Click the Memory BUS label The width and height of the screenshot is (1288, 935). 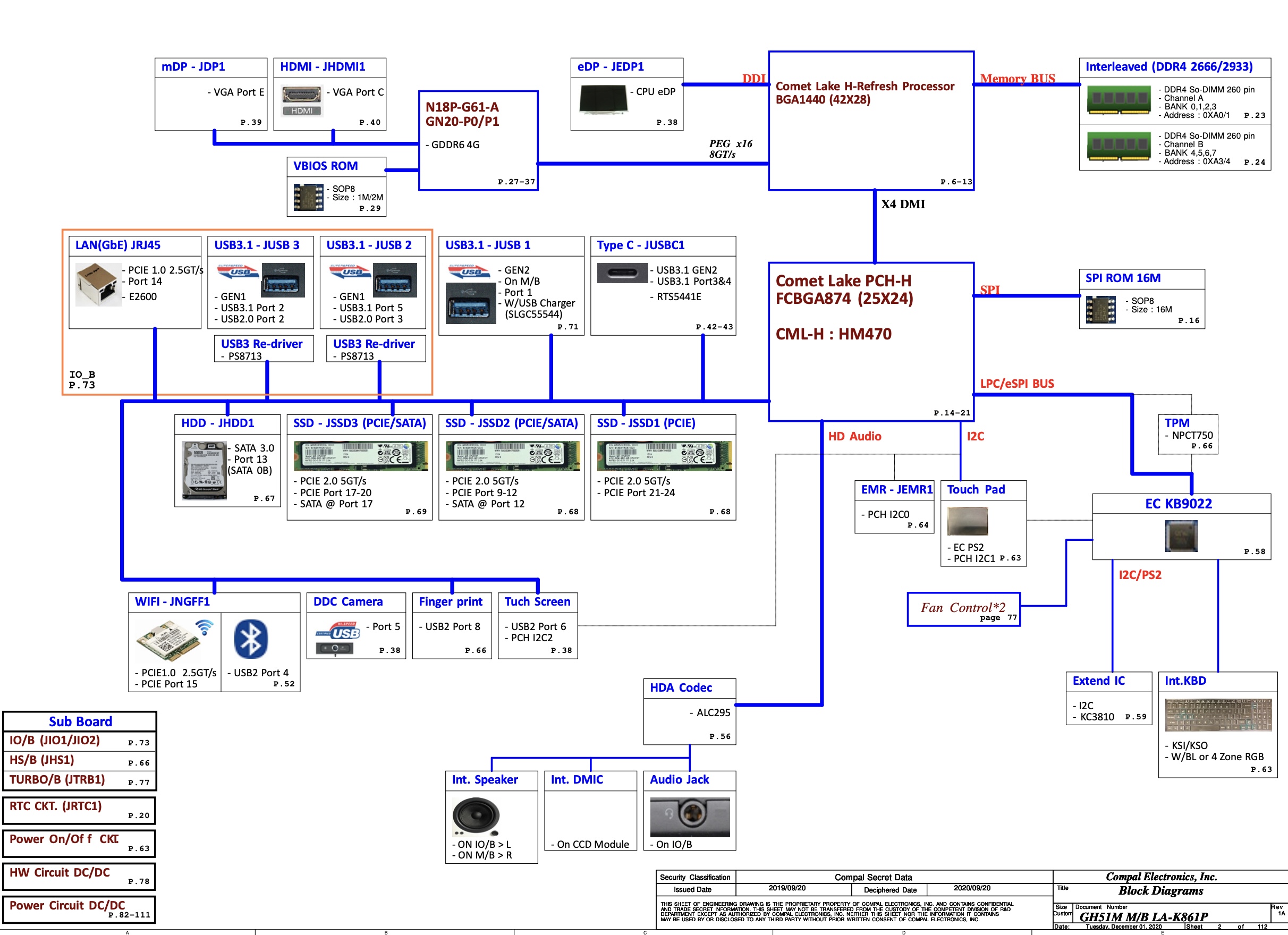click(x=1018, y=78)
